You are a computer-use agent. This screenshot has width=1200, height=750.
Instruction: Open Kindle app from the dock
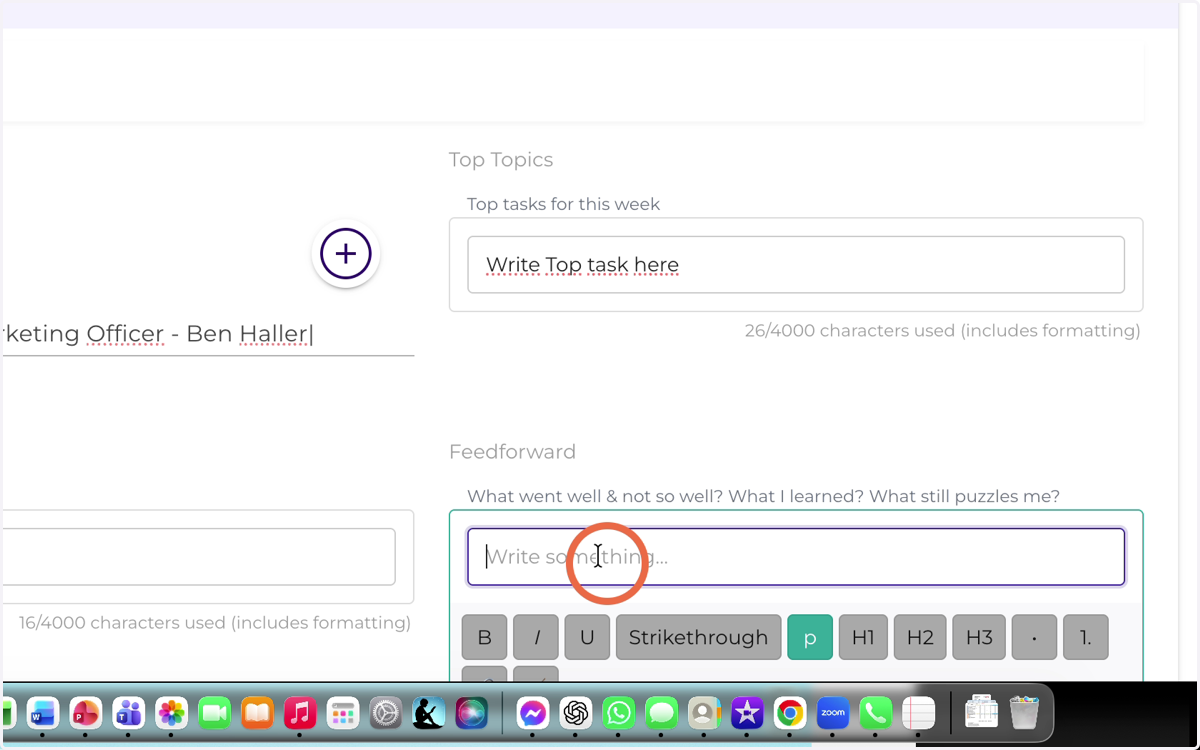click(429, 713)
